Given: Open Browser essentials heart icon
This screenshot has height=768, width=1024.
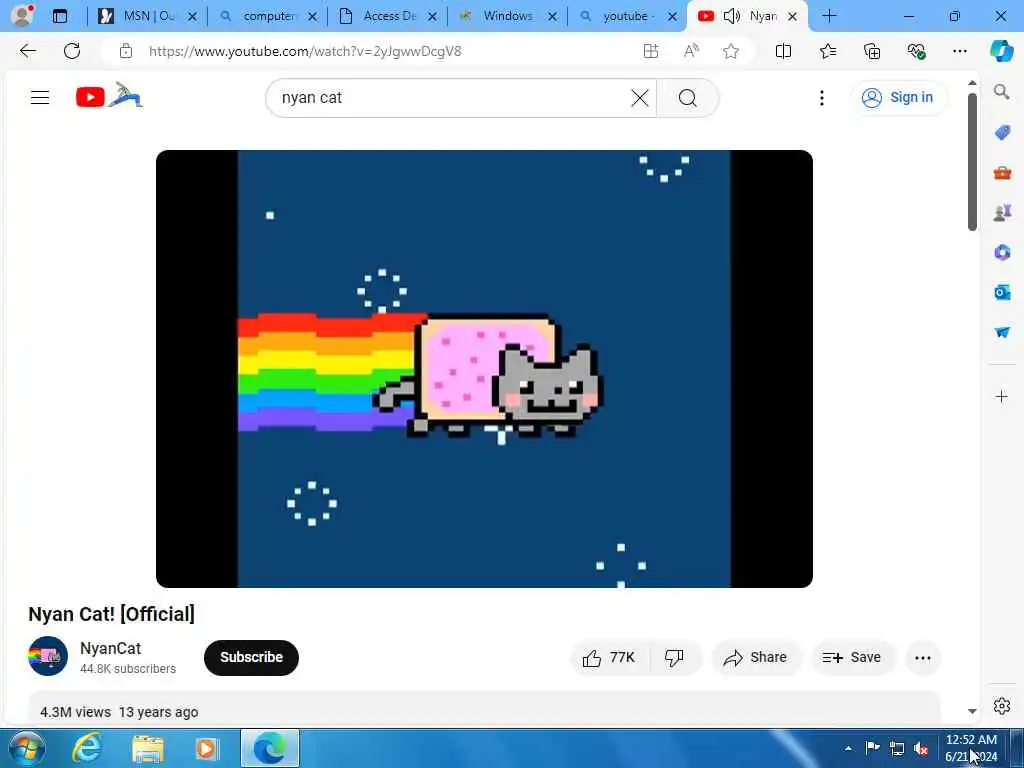Looking at the screenshot, I should (916, 51).
